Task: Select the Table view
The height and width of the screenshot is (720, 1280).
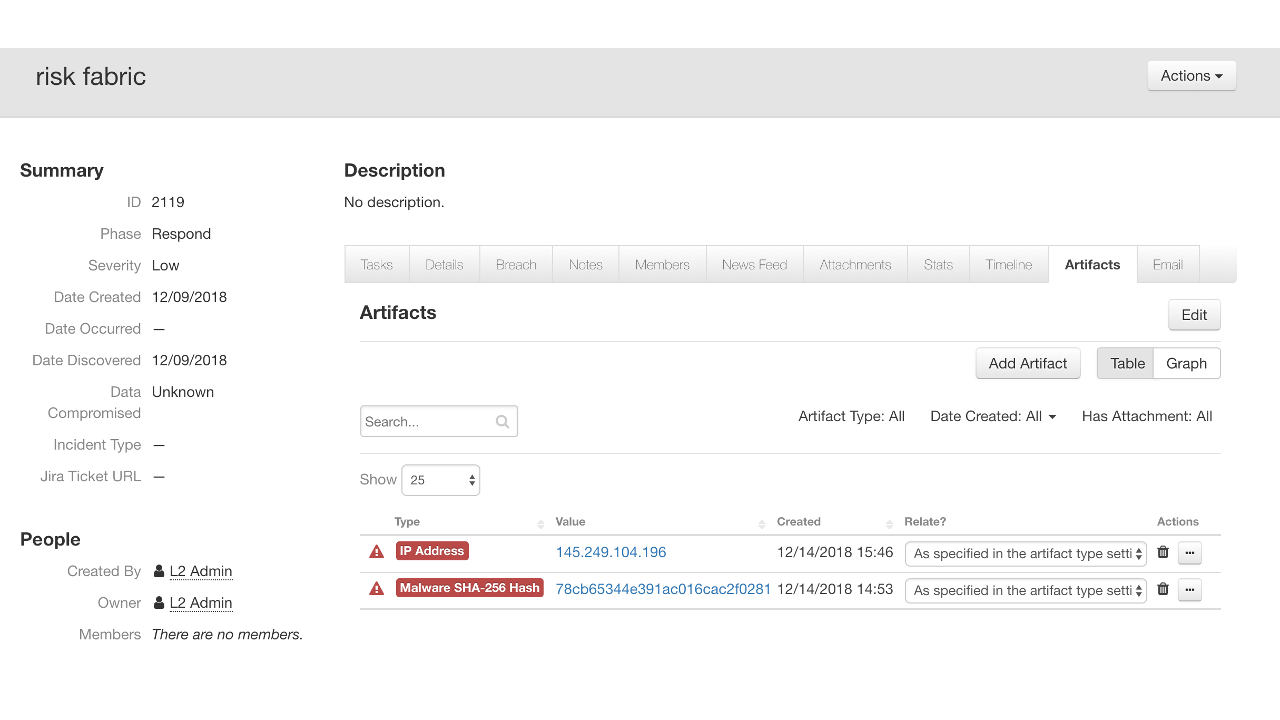Action: (x=1126, y=363)
